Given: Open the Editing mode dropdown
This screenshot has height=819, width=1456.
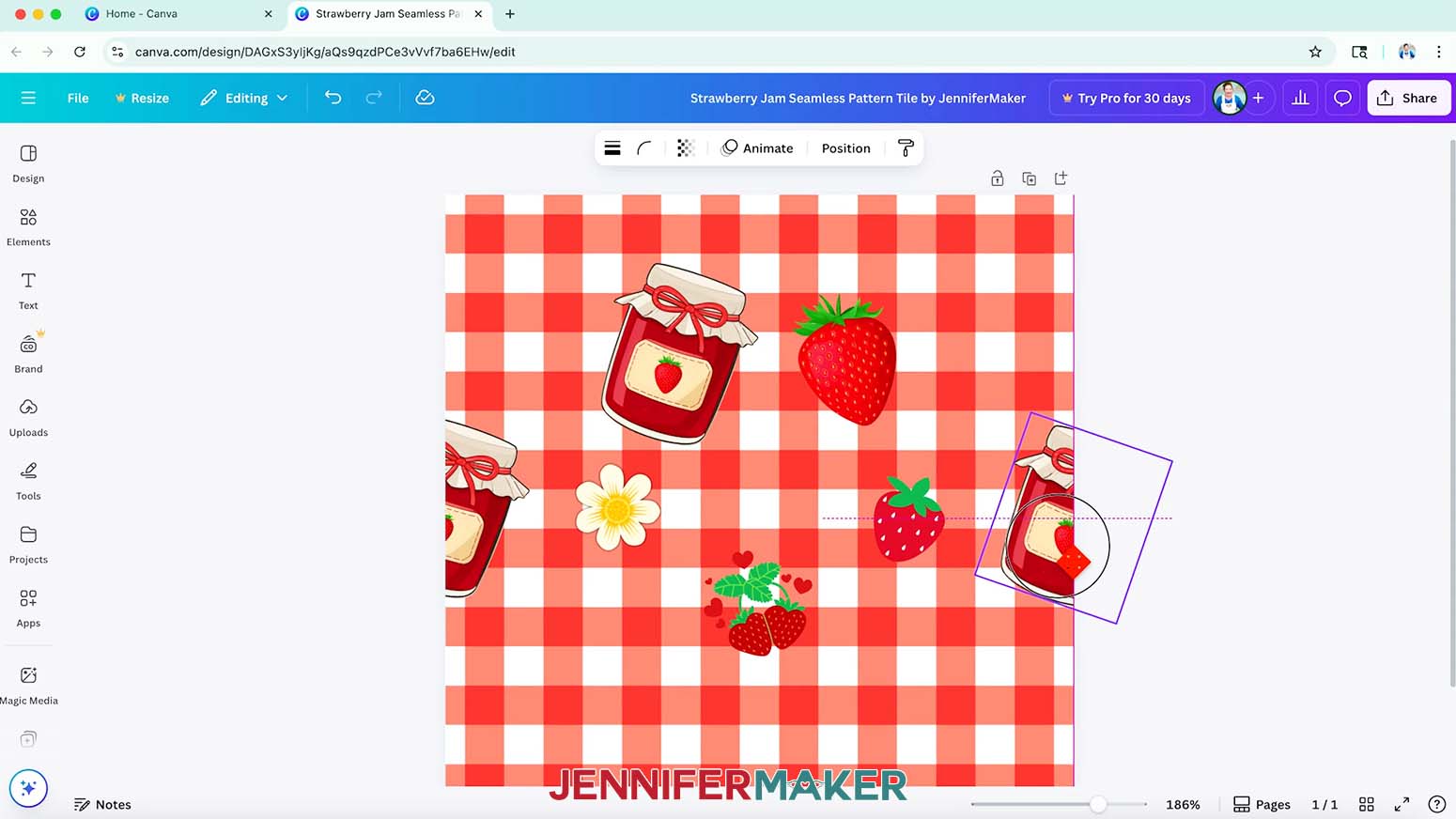Looking at the screenshot, I should point(243,98).
